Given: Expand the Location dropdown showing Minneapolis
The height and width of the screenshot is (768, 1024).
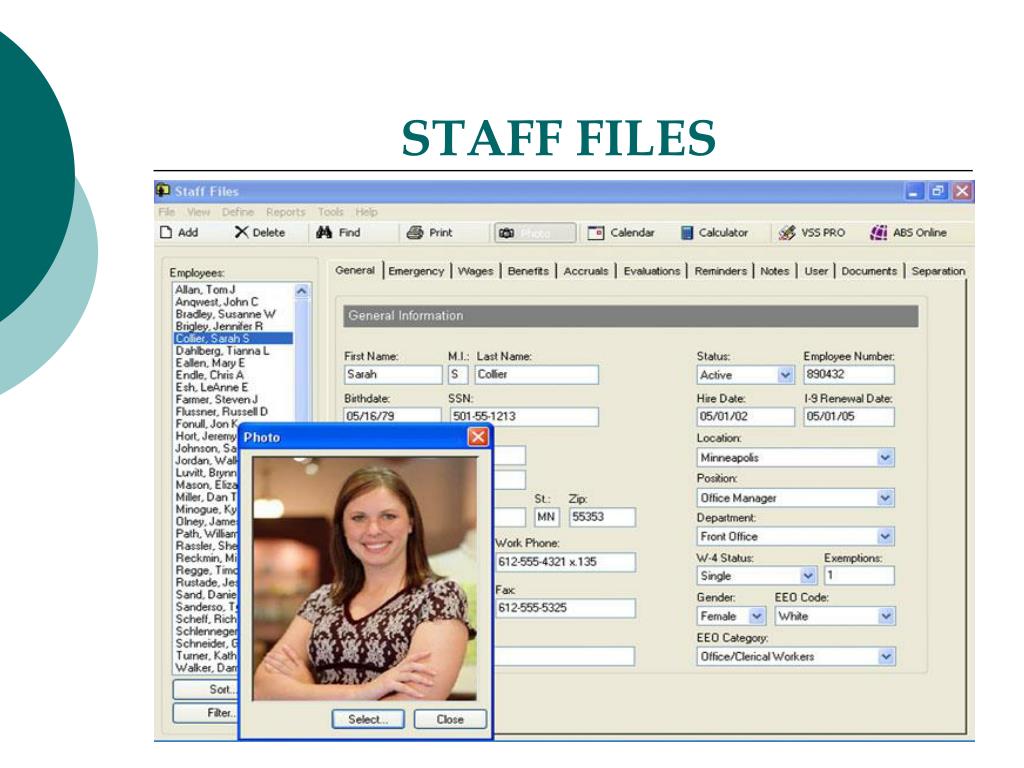Looking at the screenshot, I should (x=885, y=457).
